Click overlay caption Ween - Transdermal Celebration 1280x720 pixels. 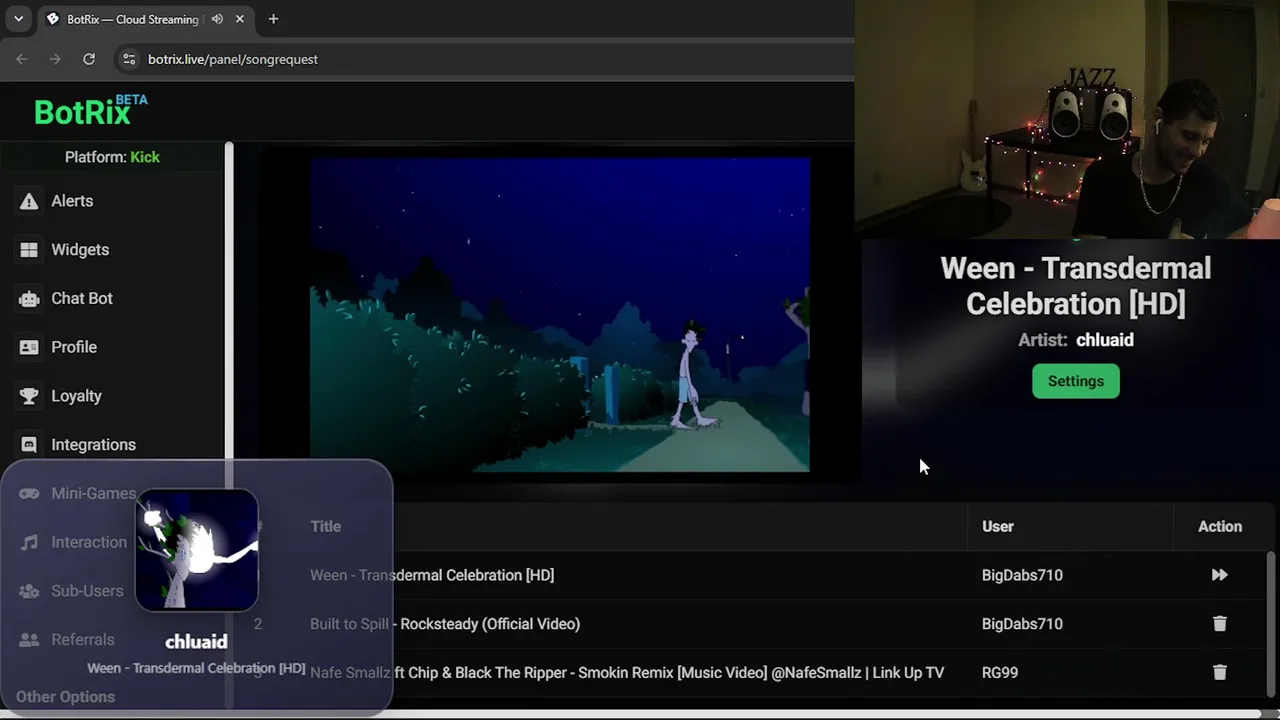point(196,668)
